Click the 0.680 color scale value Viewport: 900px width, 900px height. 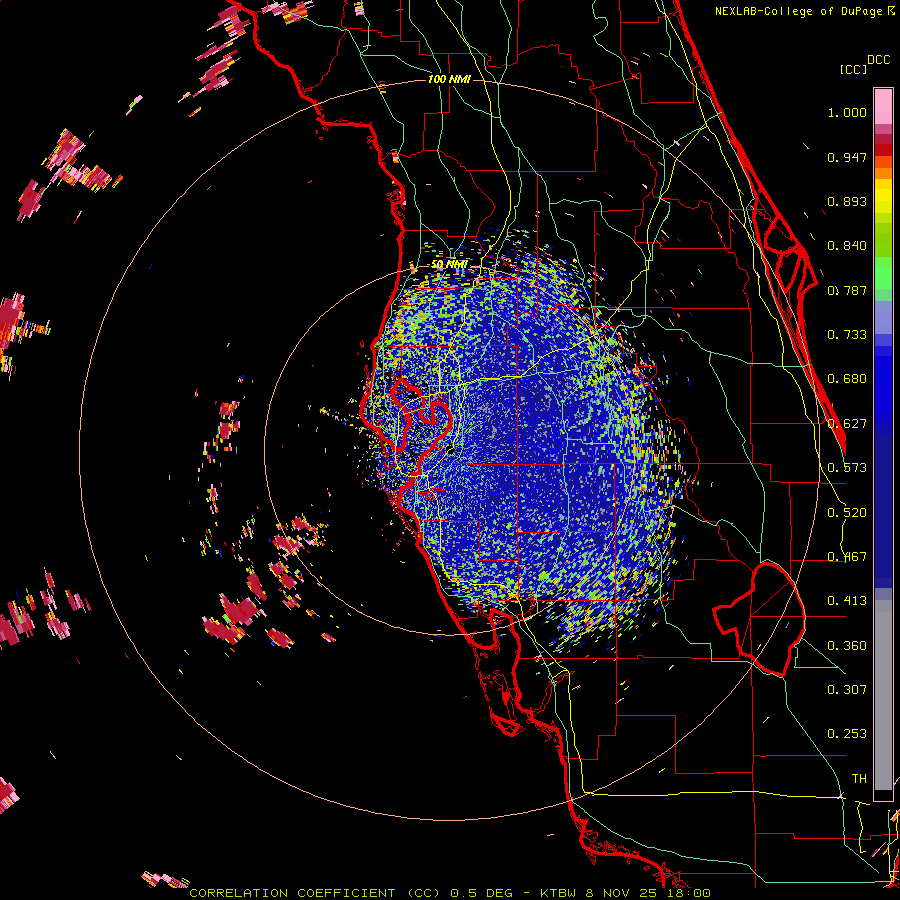pyautogui.click(x=847, y=379)
